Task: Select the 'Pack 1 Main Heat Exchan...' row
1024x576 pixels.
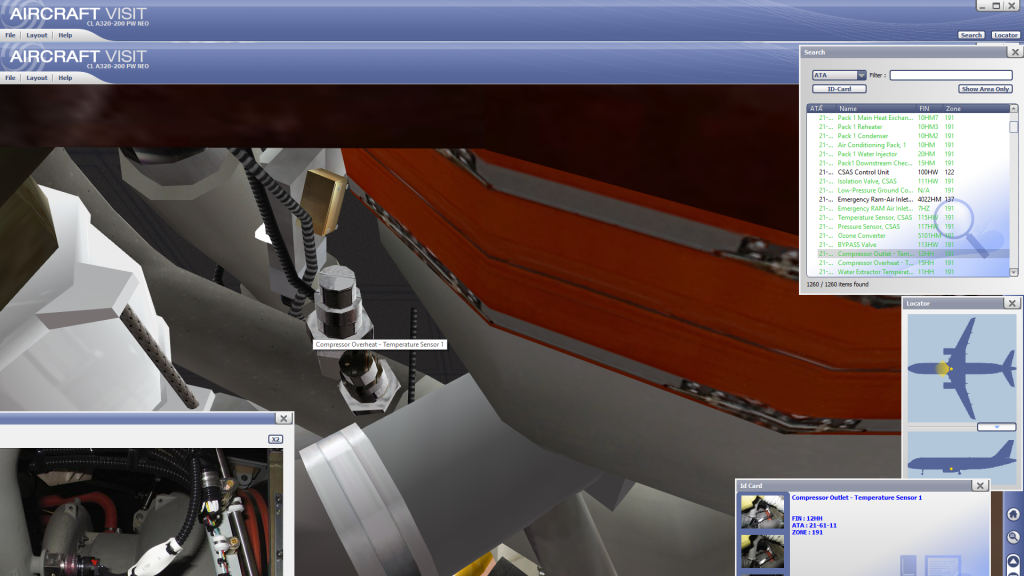Action: coord(908,118)
